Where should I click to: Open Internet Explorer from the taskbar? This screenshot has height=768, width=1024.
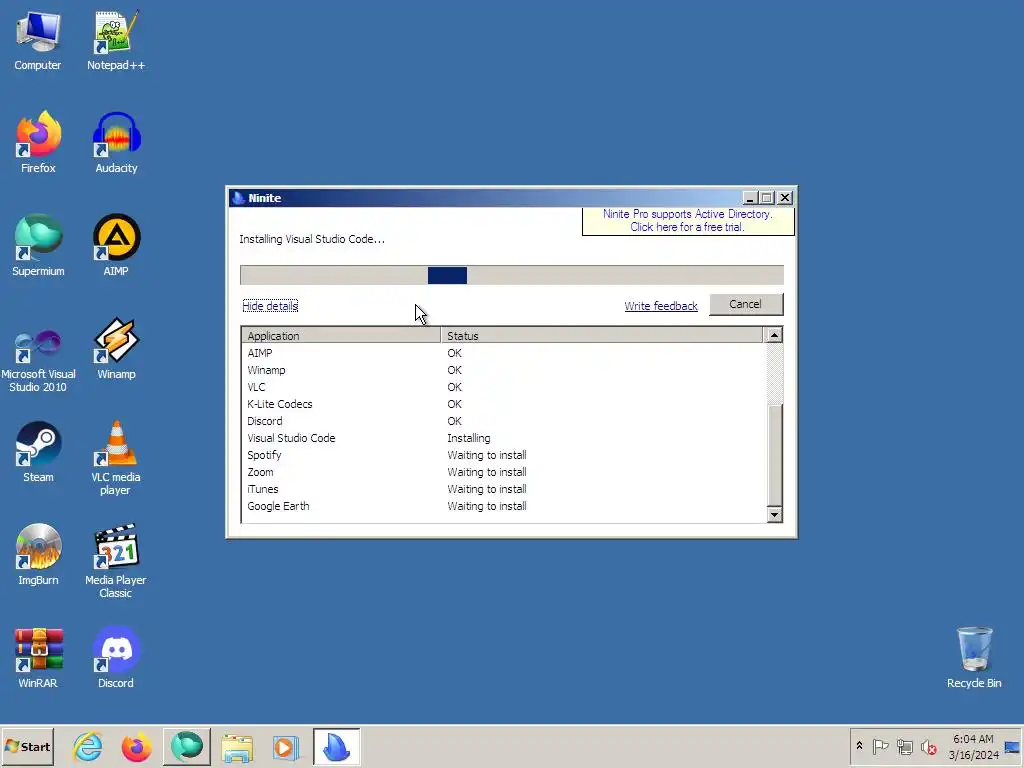[x=88, y=746]
